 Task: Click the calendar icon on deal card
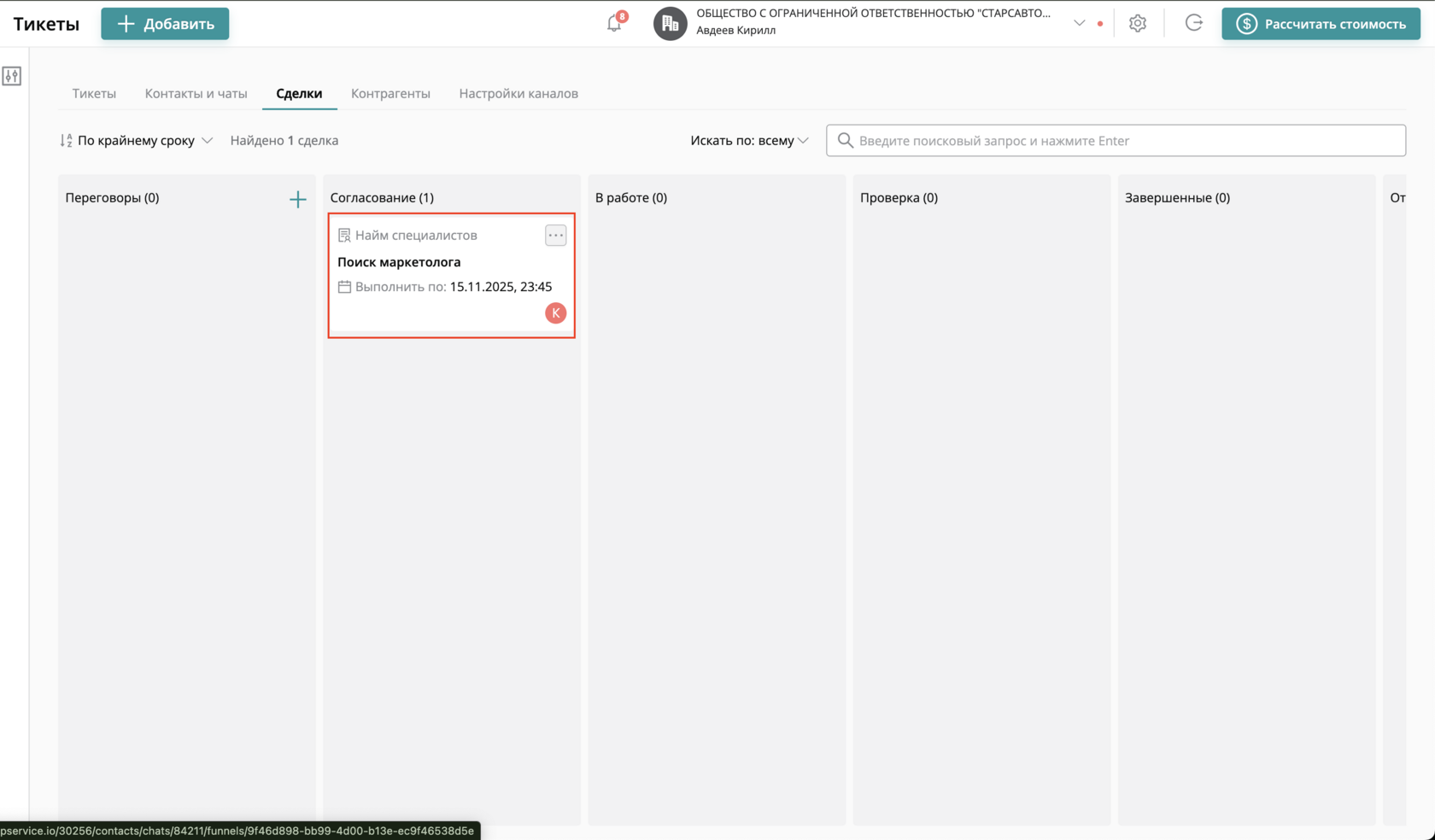coord(344,287)
